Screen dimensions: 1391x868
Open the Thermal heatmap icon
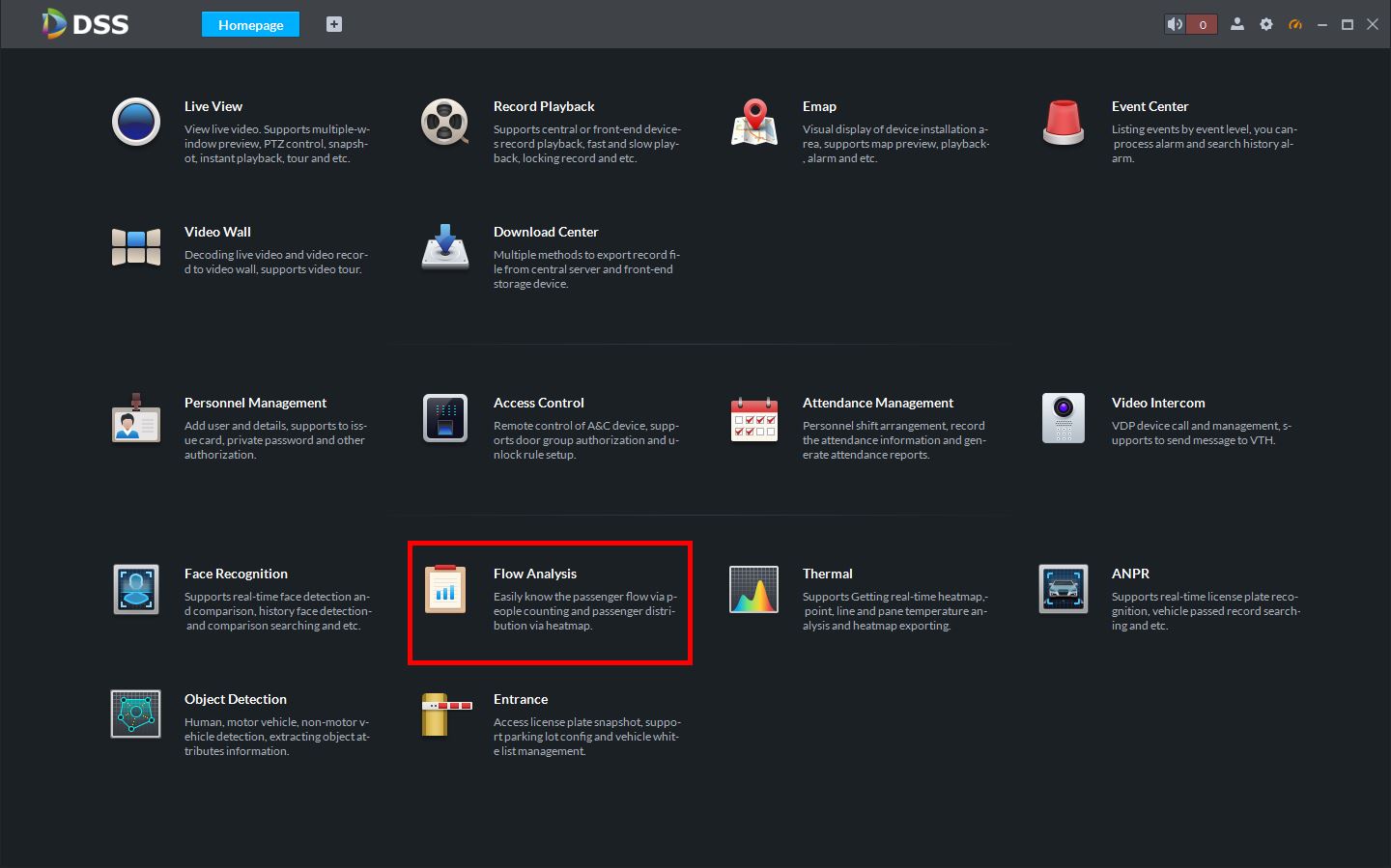(x=754, y=589)
